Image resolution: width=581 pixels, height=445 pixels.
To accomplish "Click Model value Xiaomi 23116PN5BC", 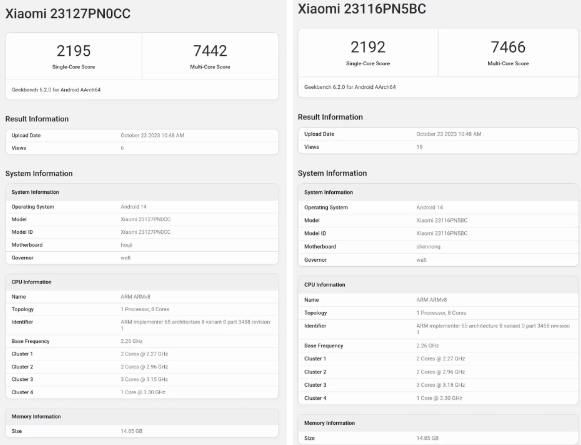I will (442, 220).
